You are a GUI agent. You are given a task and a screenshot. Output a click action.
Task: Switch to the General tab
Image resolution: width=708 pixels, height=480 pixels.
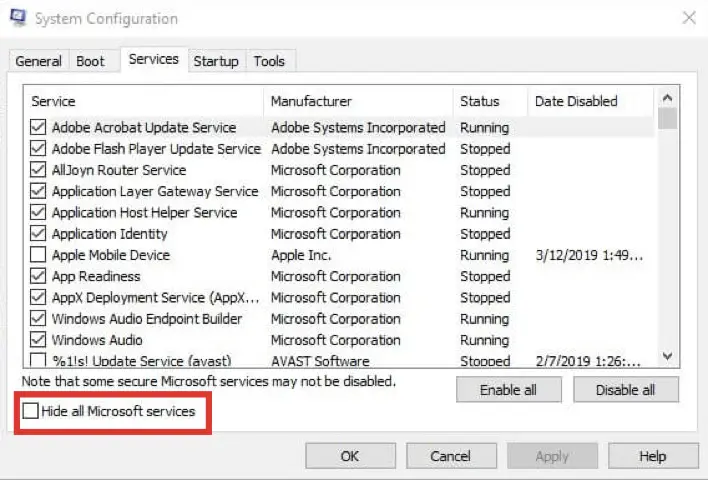point(38,61)
